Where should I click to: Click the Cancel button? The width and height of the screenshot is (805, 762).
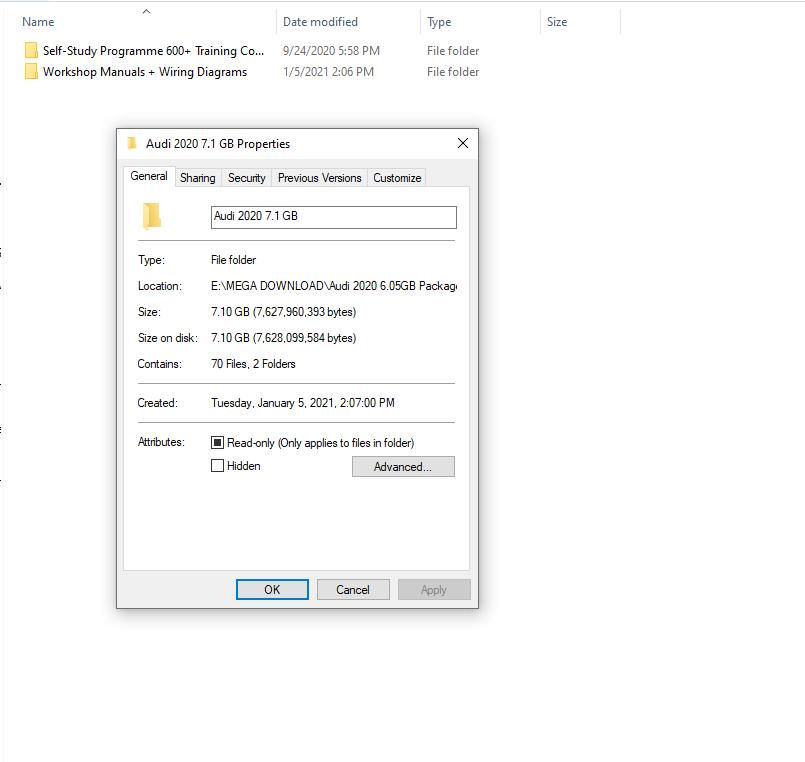click(x=353, y=589)
